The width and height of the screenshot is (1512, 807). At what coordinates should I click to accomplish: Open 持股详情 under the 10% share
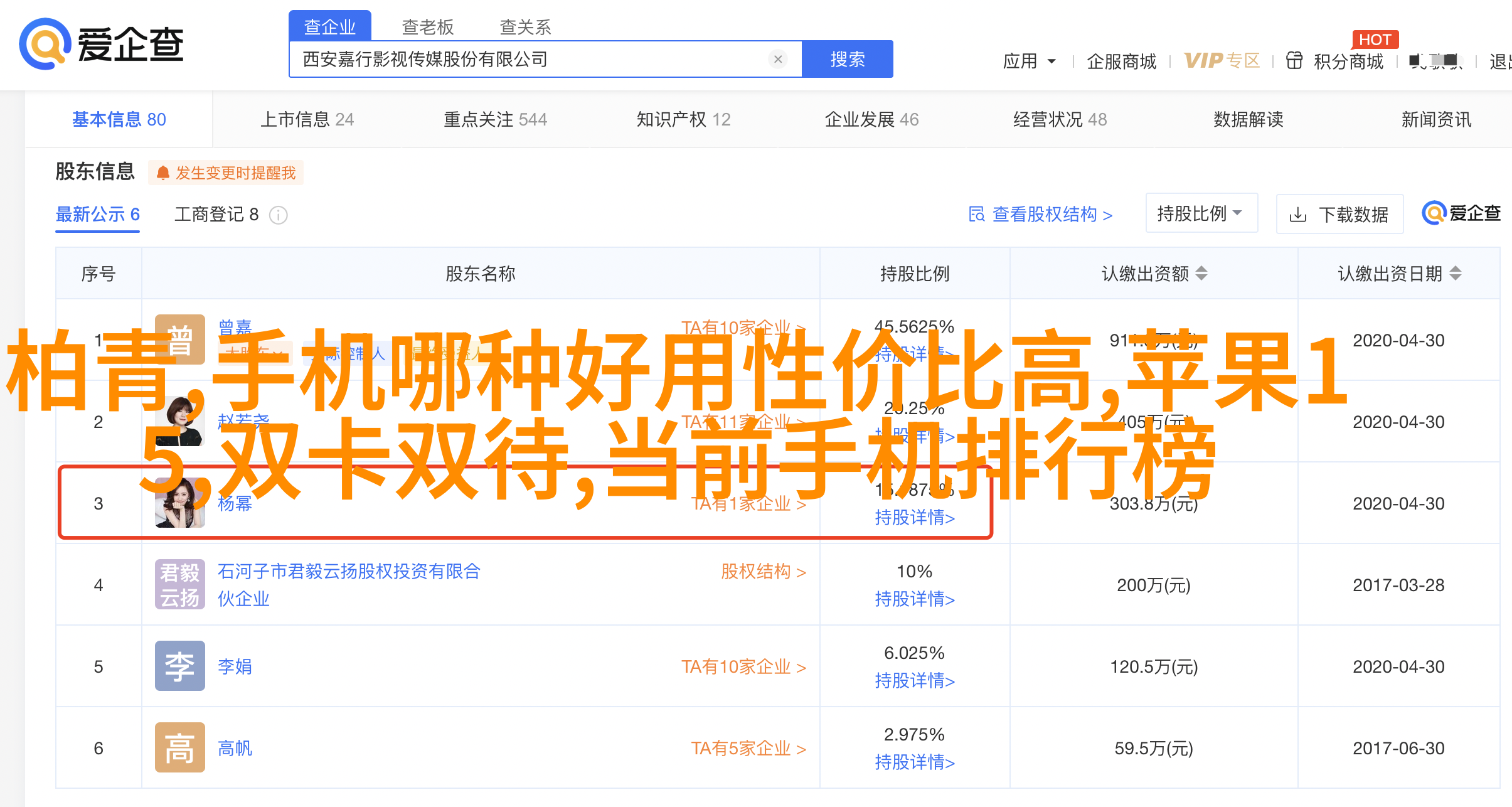click(x=915, y=599)
